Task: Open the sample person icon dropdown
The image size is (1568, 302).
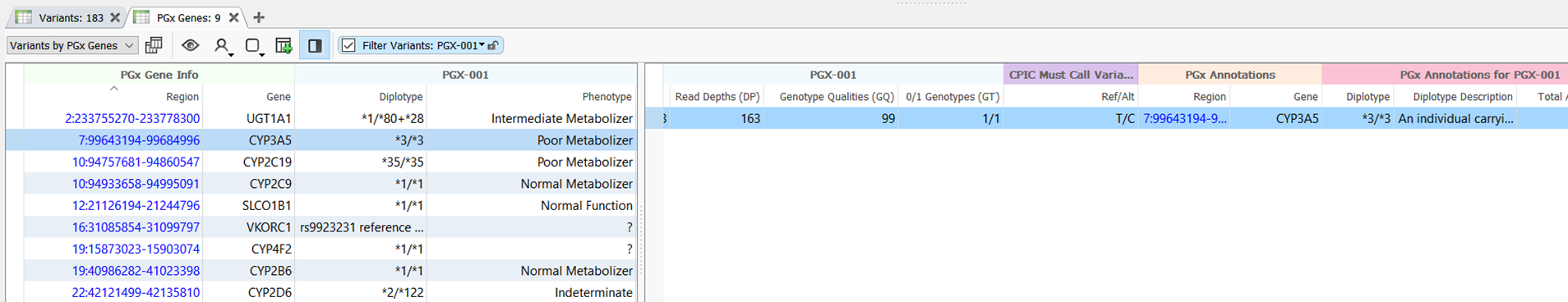Action: 223,46
